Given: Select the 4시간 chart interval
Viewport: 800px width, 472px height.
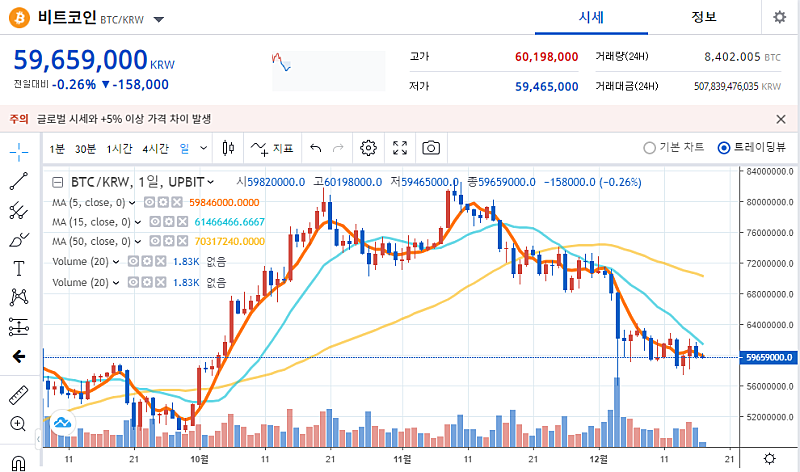Looking at the screenshot, I should pos(156,148).
